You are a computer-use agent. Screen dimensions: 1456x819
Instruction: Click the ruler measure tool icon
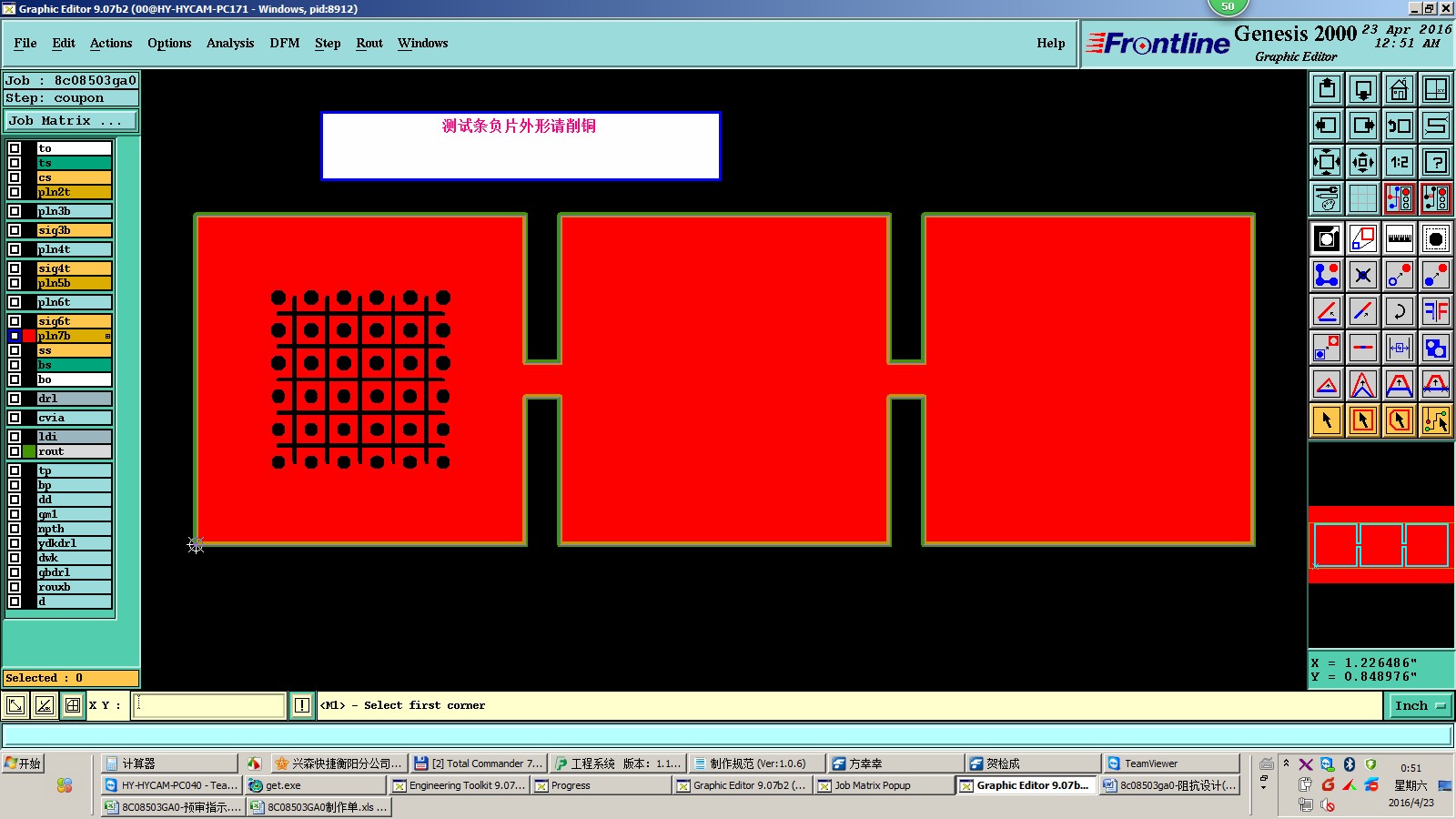[x=1400, y=238]
